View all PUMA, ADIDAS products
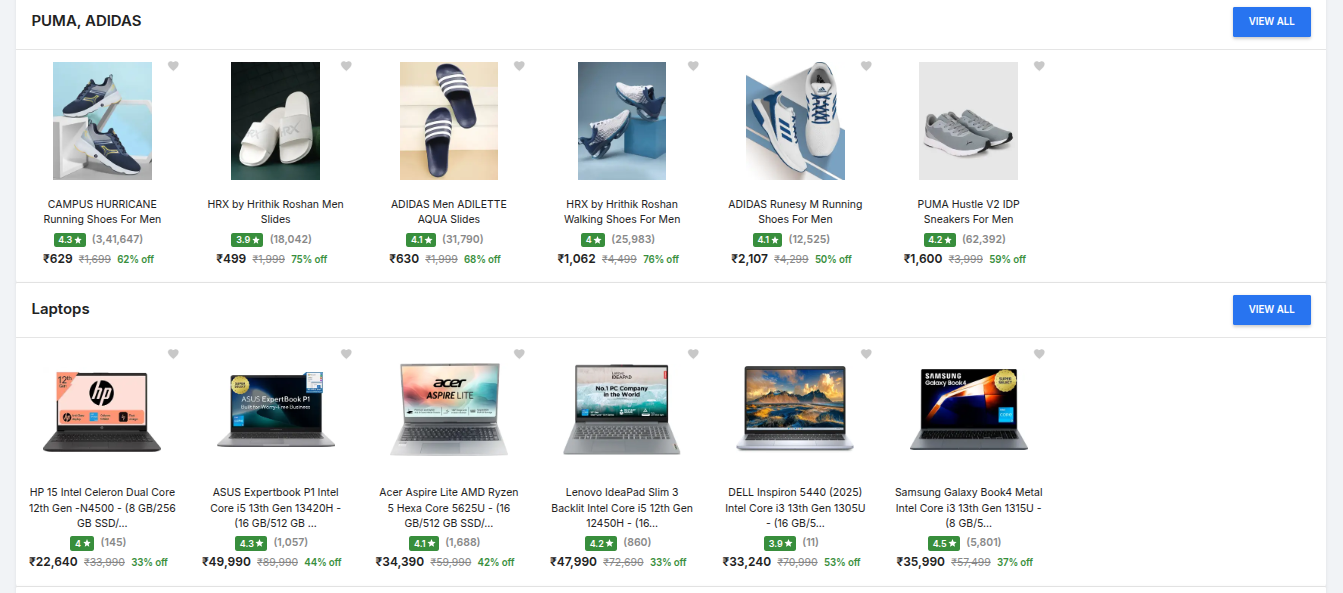The height and width of the screenshot is (593, 1343). tap(1271, 21)
